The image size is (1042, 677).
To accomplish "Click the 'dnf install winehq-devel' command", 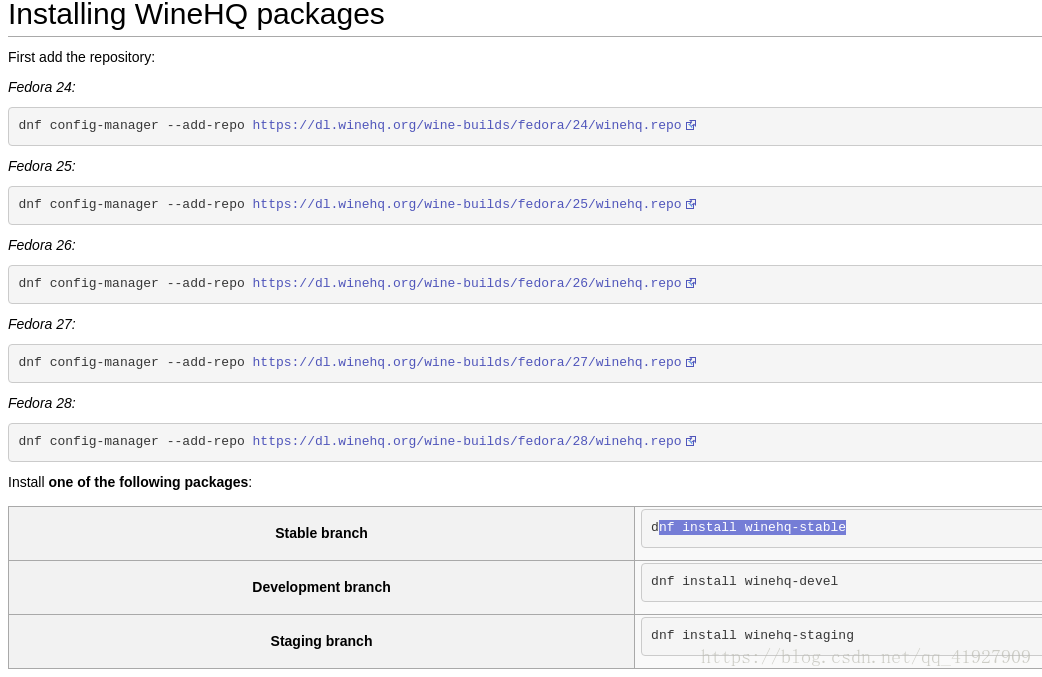I will [744, 581].
